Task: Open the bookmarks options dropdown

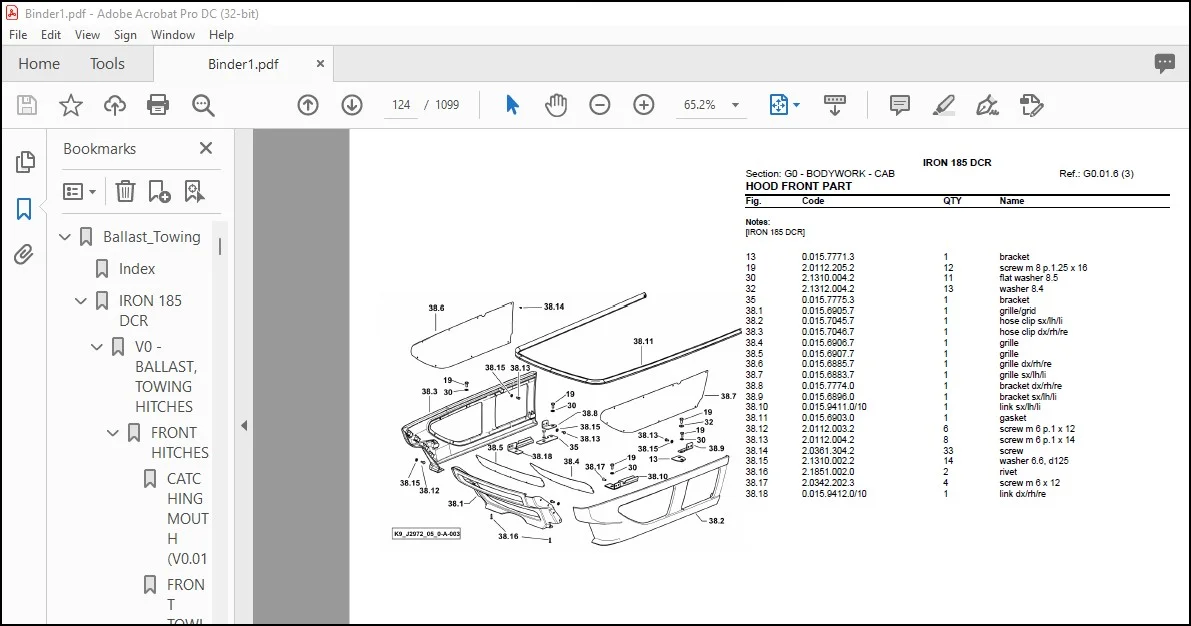Action: point(79,191)
